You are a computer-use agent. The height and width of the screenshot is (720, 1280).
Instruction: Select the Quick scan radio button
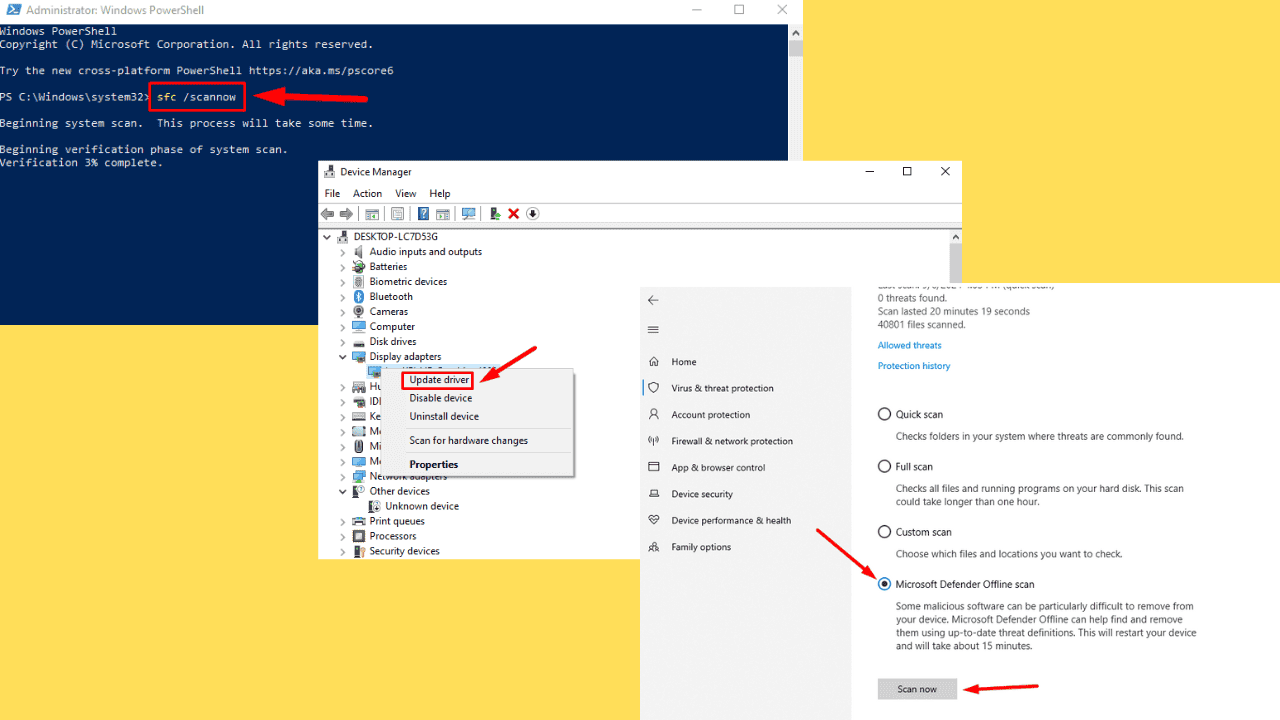point(884,414)
